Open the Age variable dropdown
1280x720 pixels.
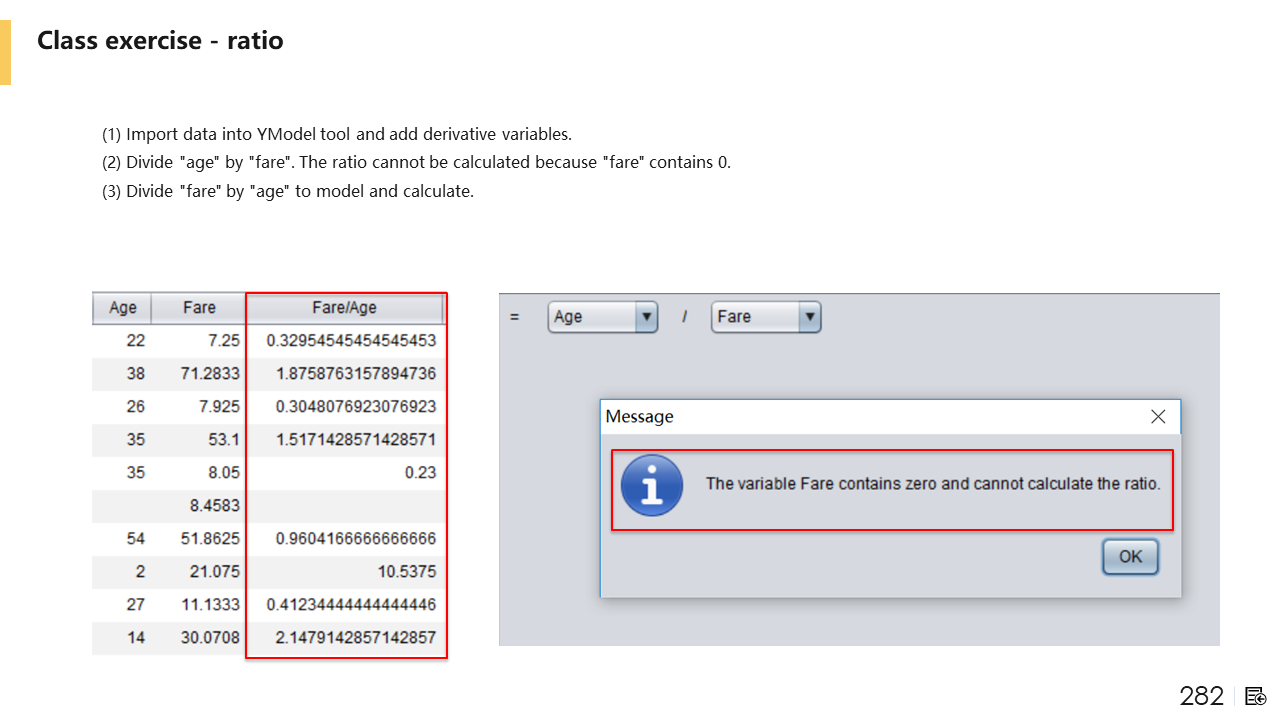[x=646, y=317]
